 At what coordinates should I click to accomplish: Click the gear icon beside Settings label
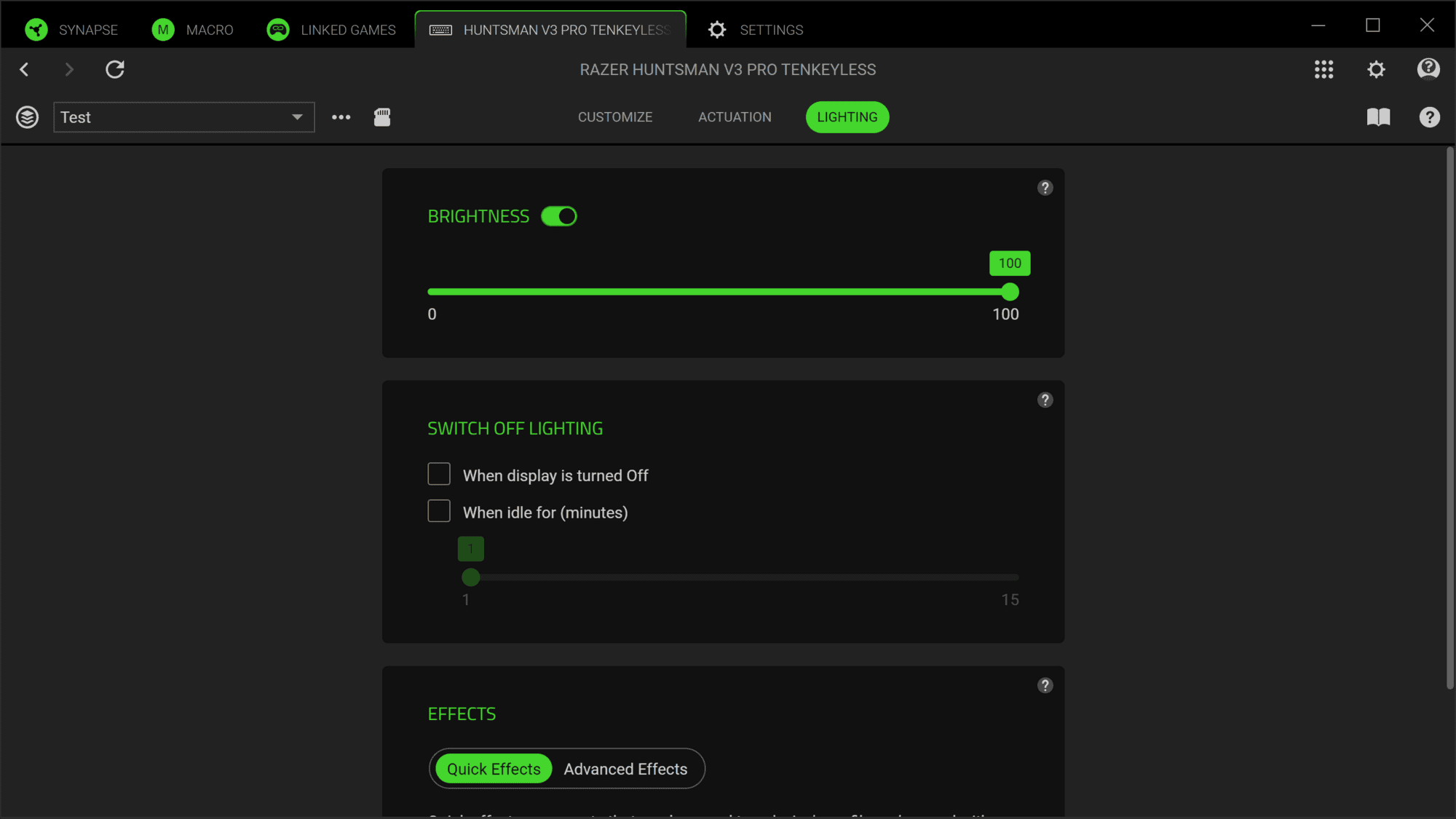point(717,29)
